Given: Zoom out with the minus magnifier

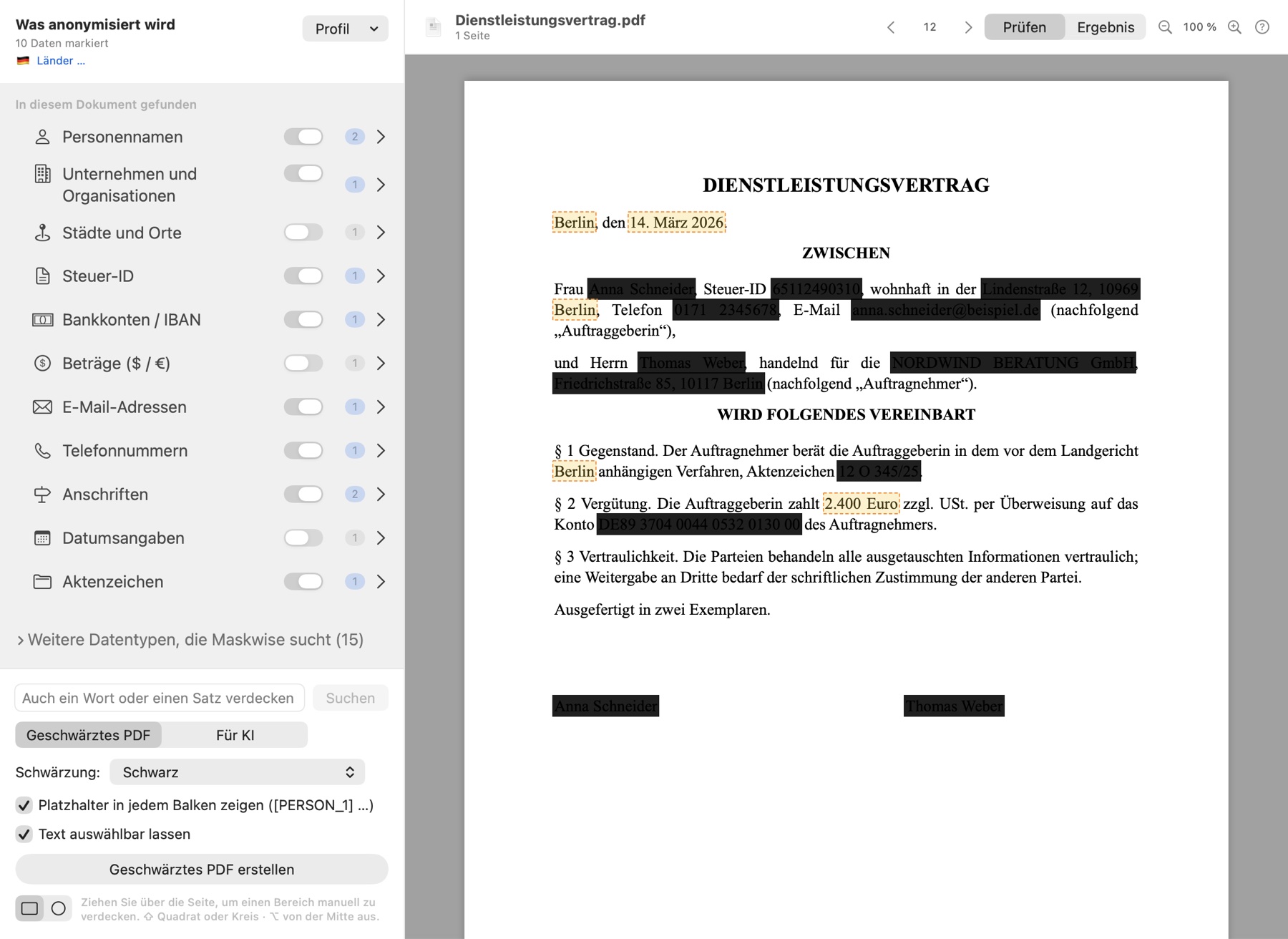Looking at the screenshot, I should coord(1165,27).
